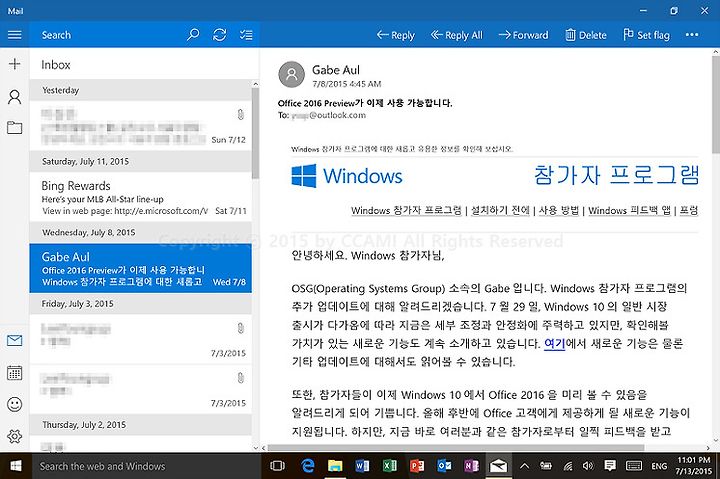The image size is (720, 479).
Task: Click the ENG language indicator
Action: click(x=659, y=466)
